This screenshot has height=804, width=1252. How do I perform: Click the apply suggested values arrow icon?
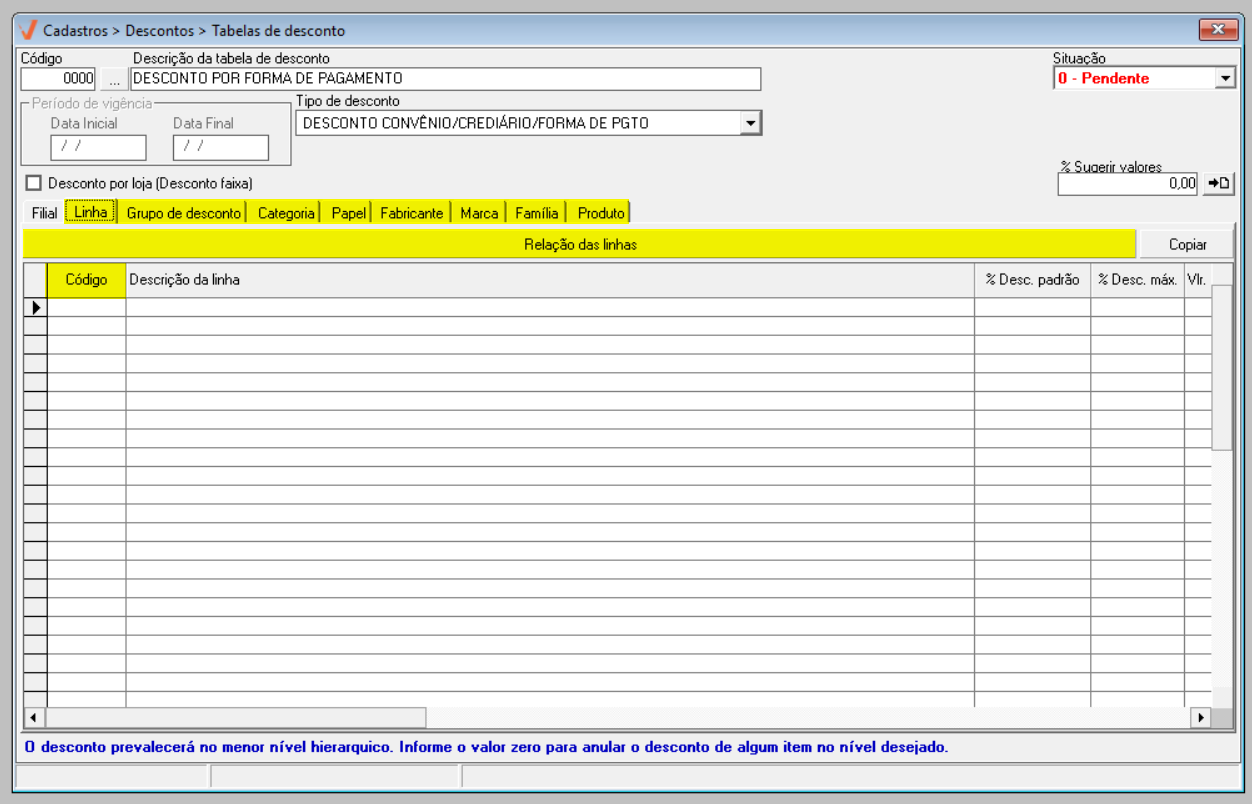[1219, 184]
